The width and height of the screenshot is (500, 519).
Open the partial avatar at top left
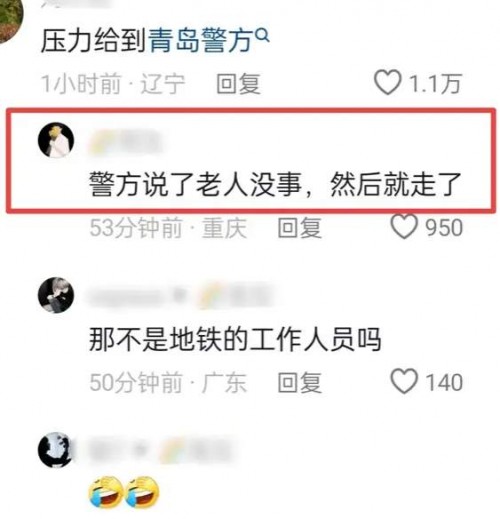click(x=10, y=20)
